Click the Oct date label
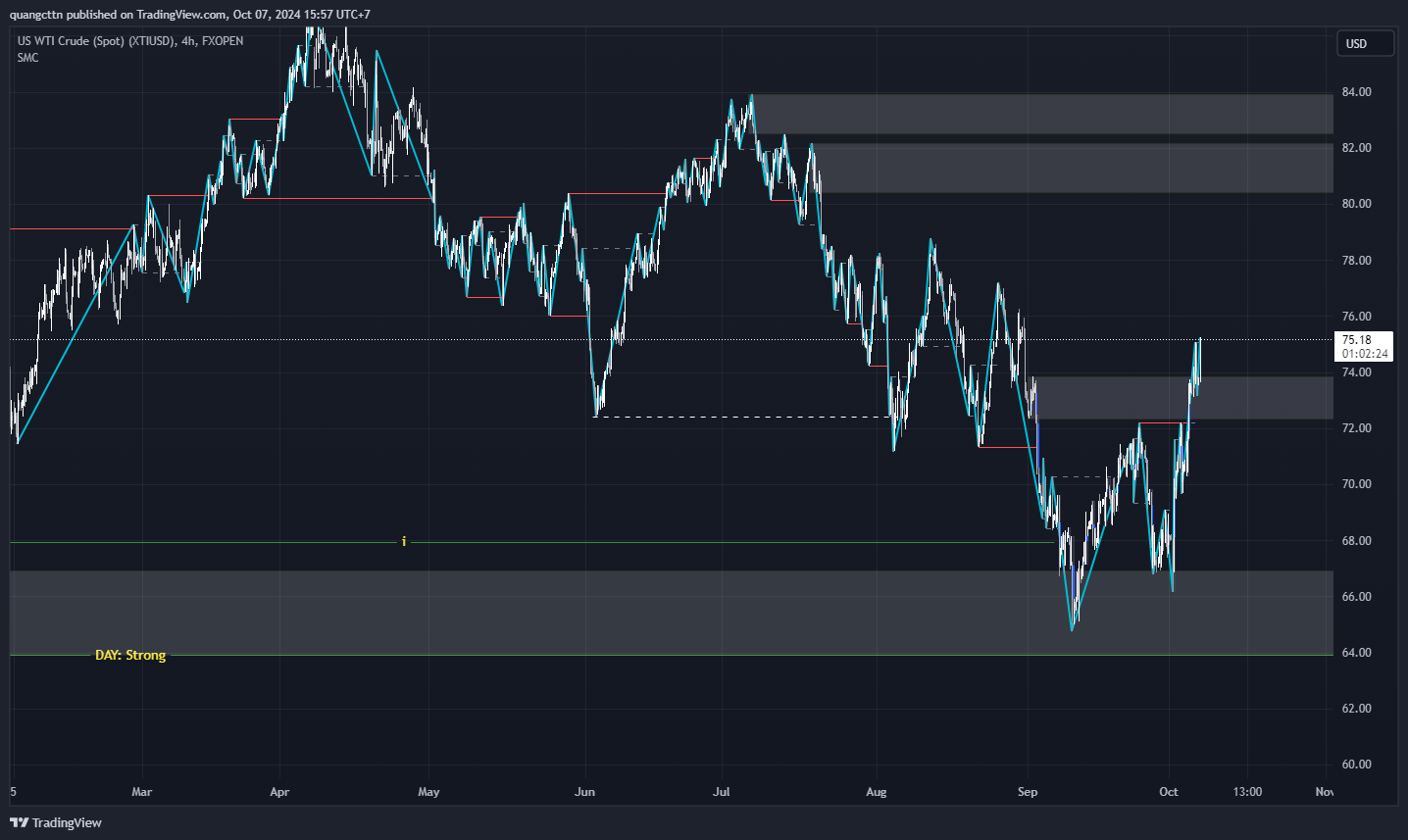The image size is (1408, 840). click(x=1169, y=792)
